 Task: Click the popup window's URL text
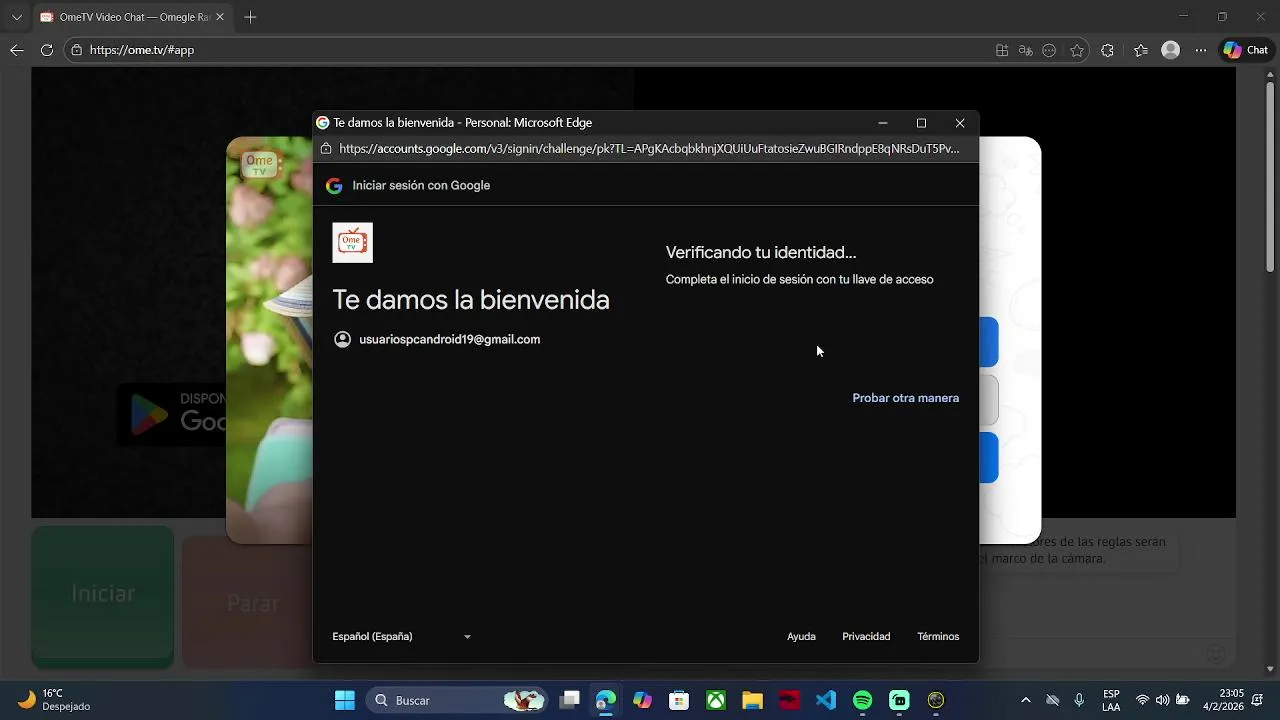pyautogui.click(x=649, y=149)
